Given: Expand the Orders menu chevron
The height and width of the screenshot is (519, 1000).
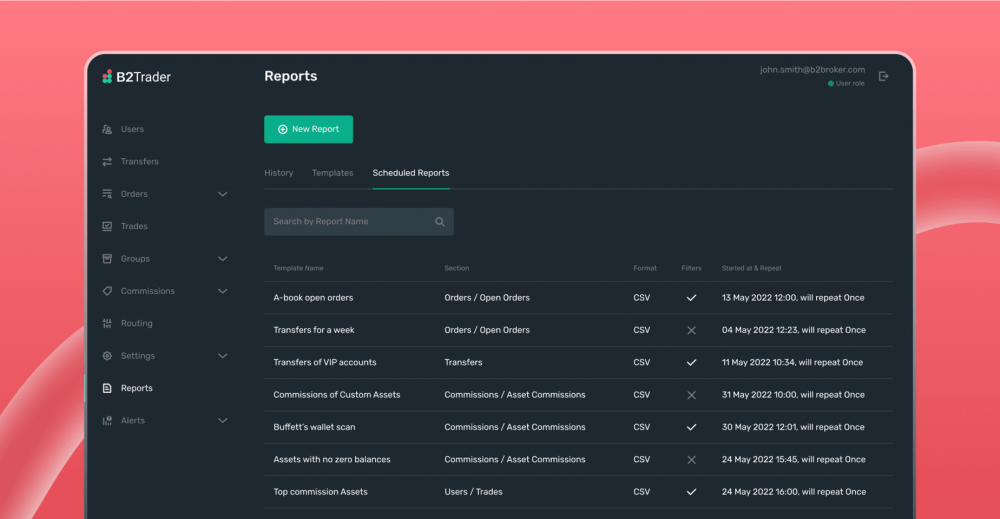Looking at the screenshot, I should (x=222, y=194).
